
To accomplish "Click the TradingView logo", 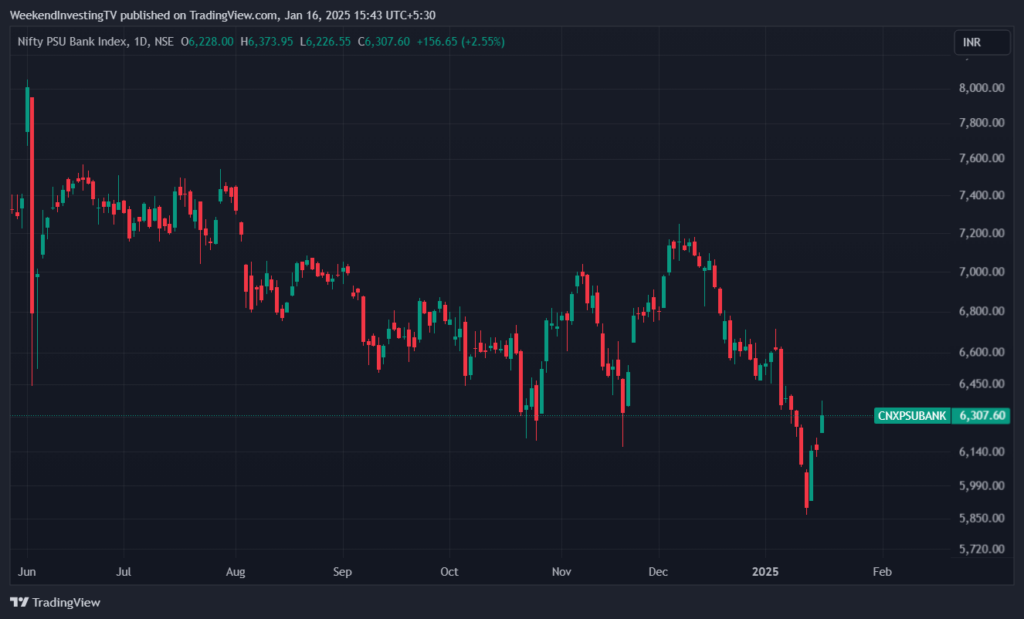I will pos(56,602).
